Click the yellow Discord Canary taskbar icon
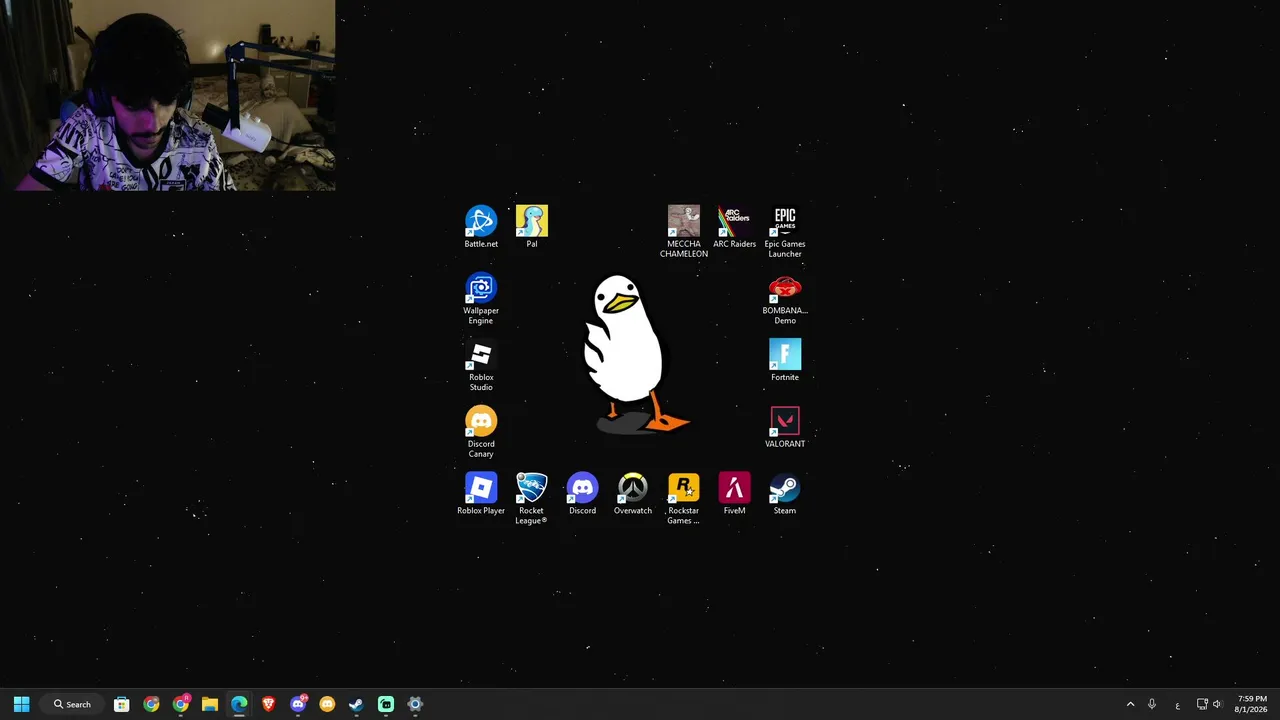Image resolution: width=1280 pixels, height=720 pixels. tap(327, 704)
